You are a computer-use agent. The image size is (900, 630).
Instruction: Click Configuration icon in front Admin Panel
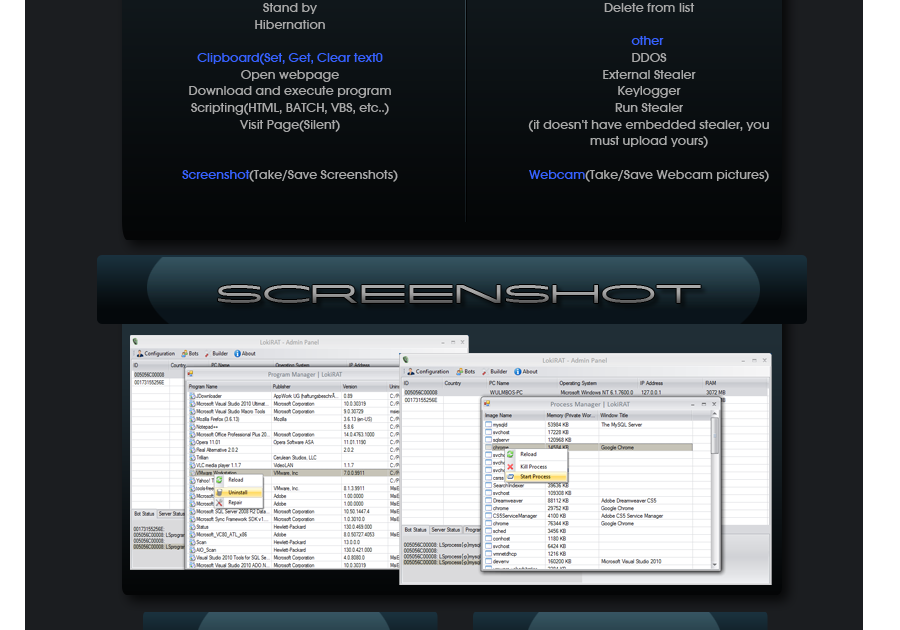pyautogui.click(x=411, y=372)
